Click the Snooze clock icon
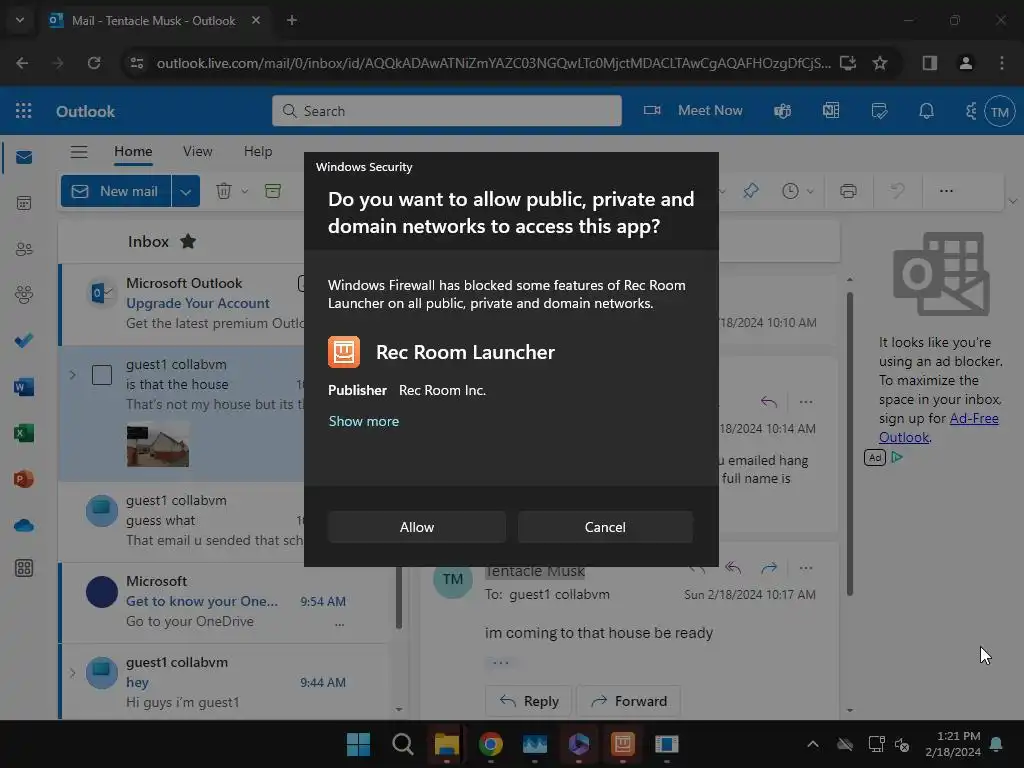The image size is (1024, 768). [790, 191]
